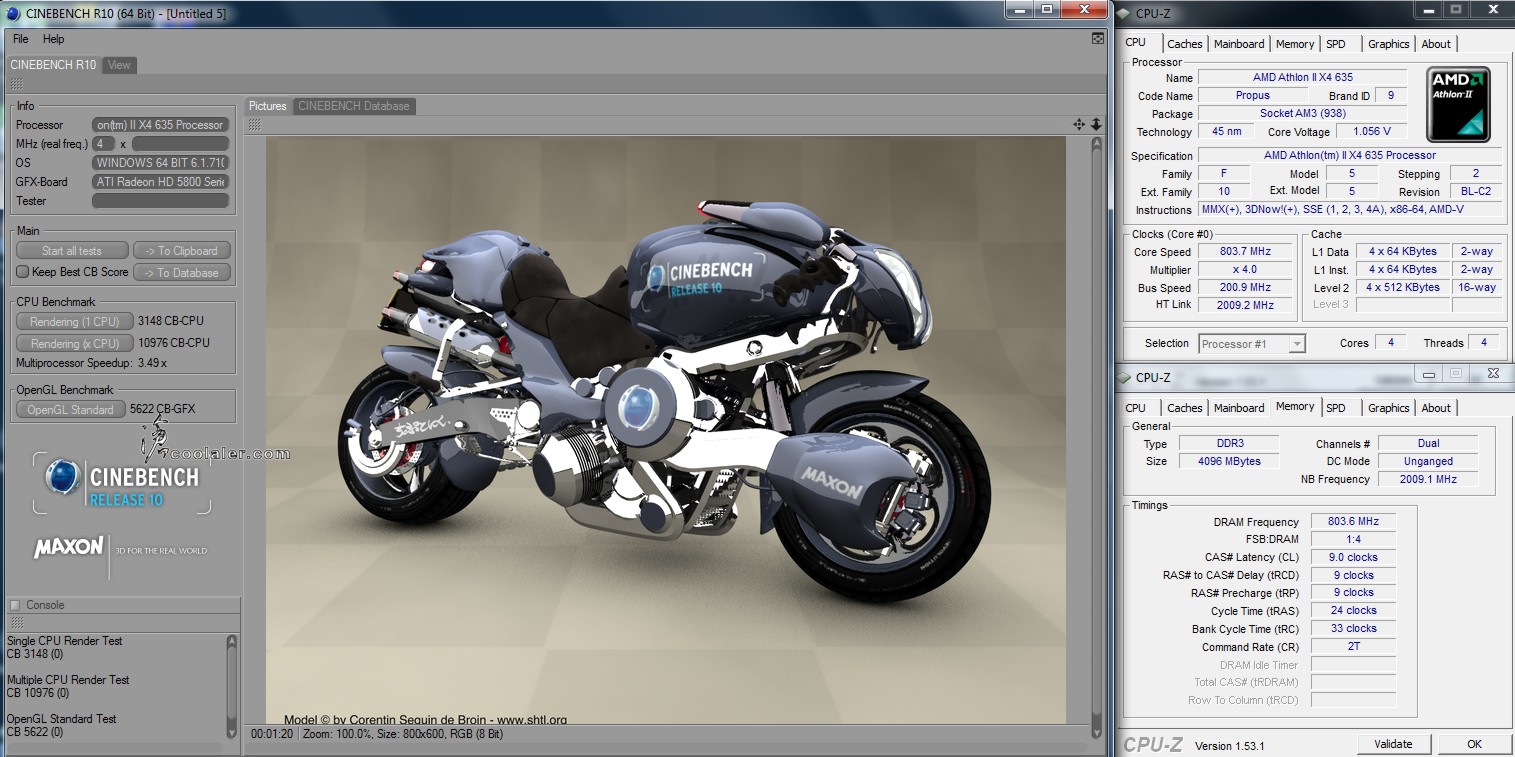
Task: Click the To Clipboard button
Action: click(181, 251)
